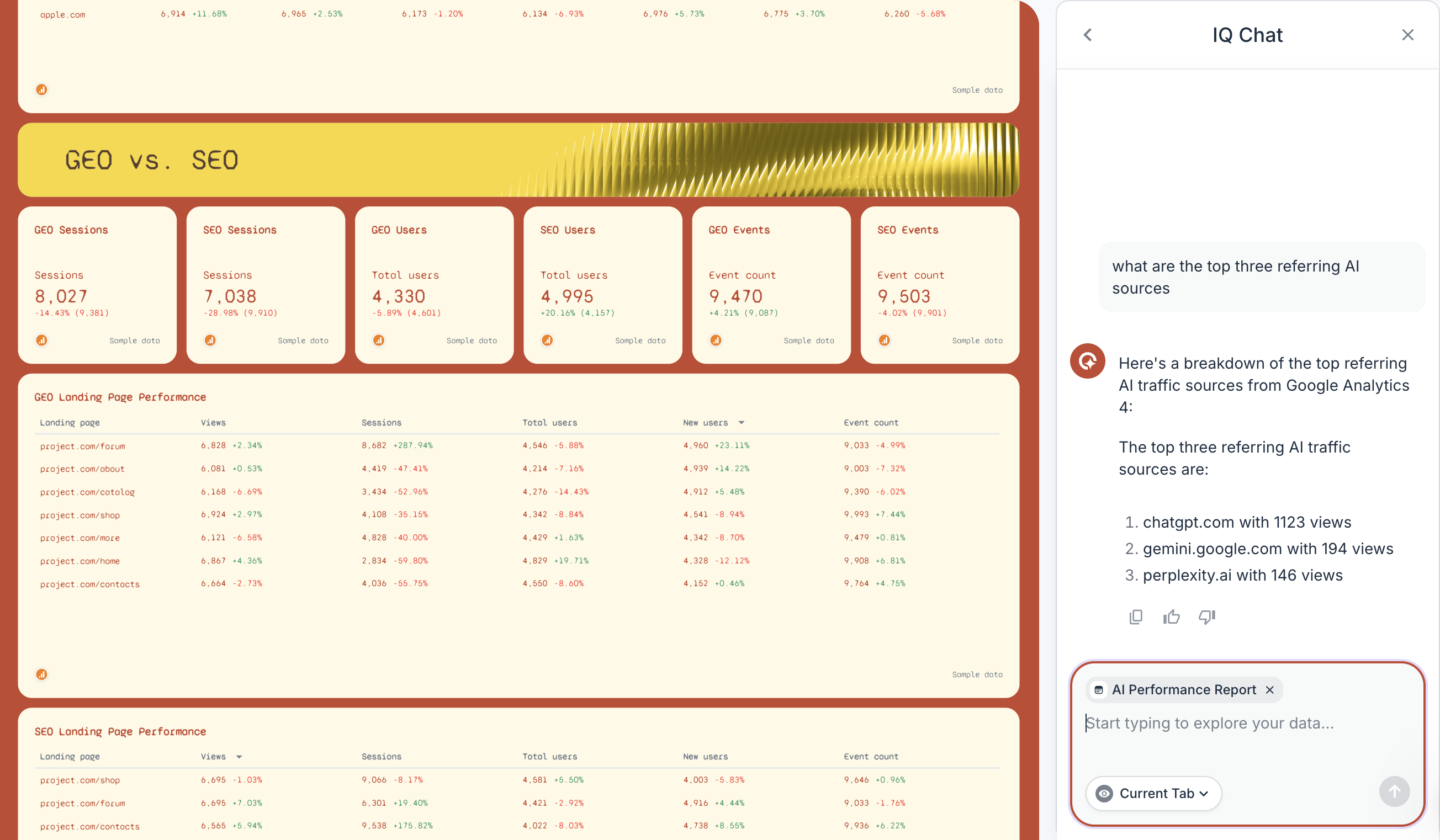Copy the AI response about referring sources

1135,616
